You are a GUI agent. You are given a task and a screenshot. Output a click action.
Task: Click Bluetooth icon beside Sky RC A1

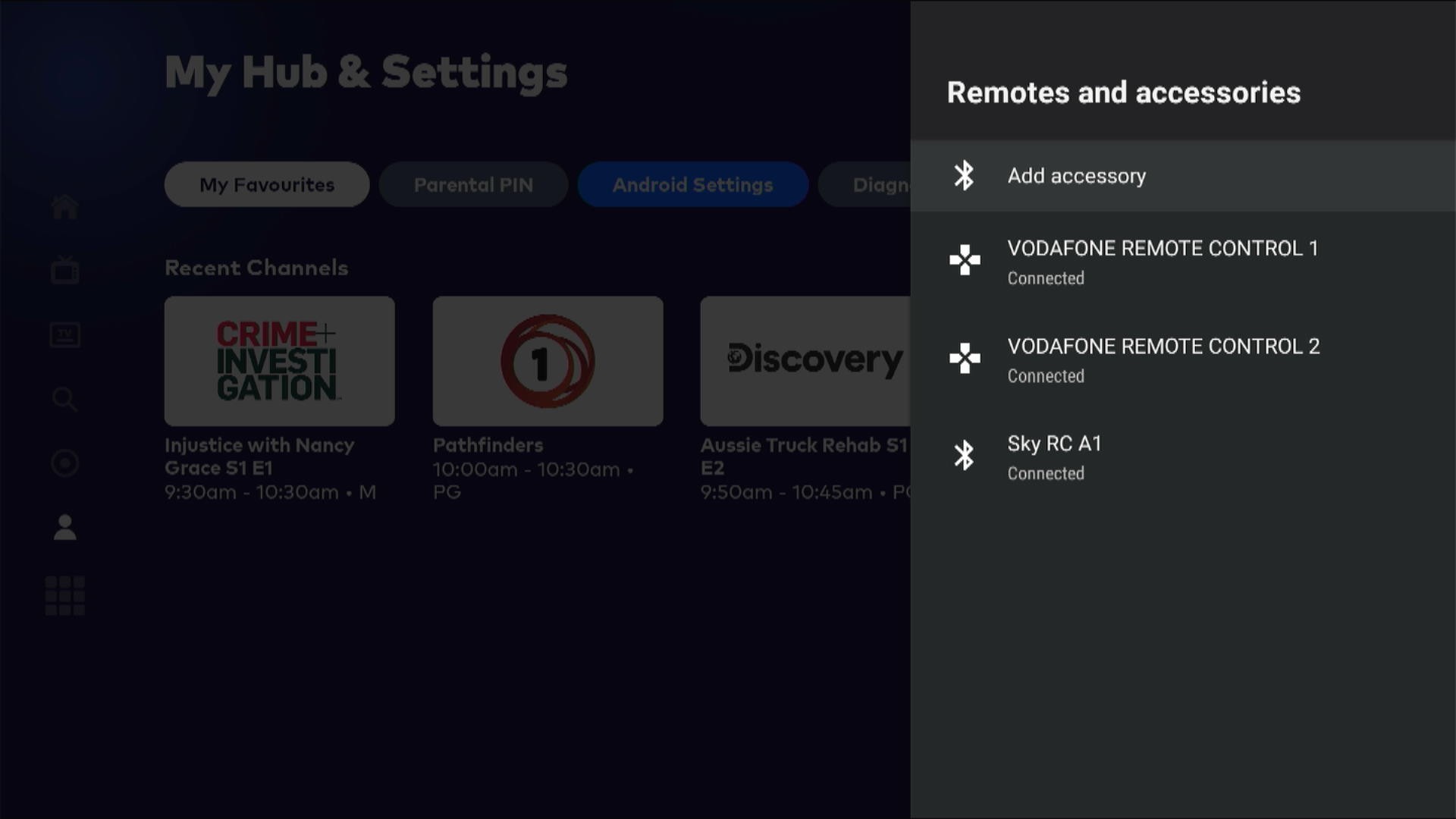[x=964, y=455]
